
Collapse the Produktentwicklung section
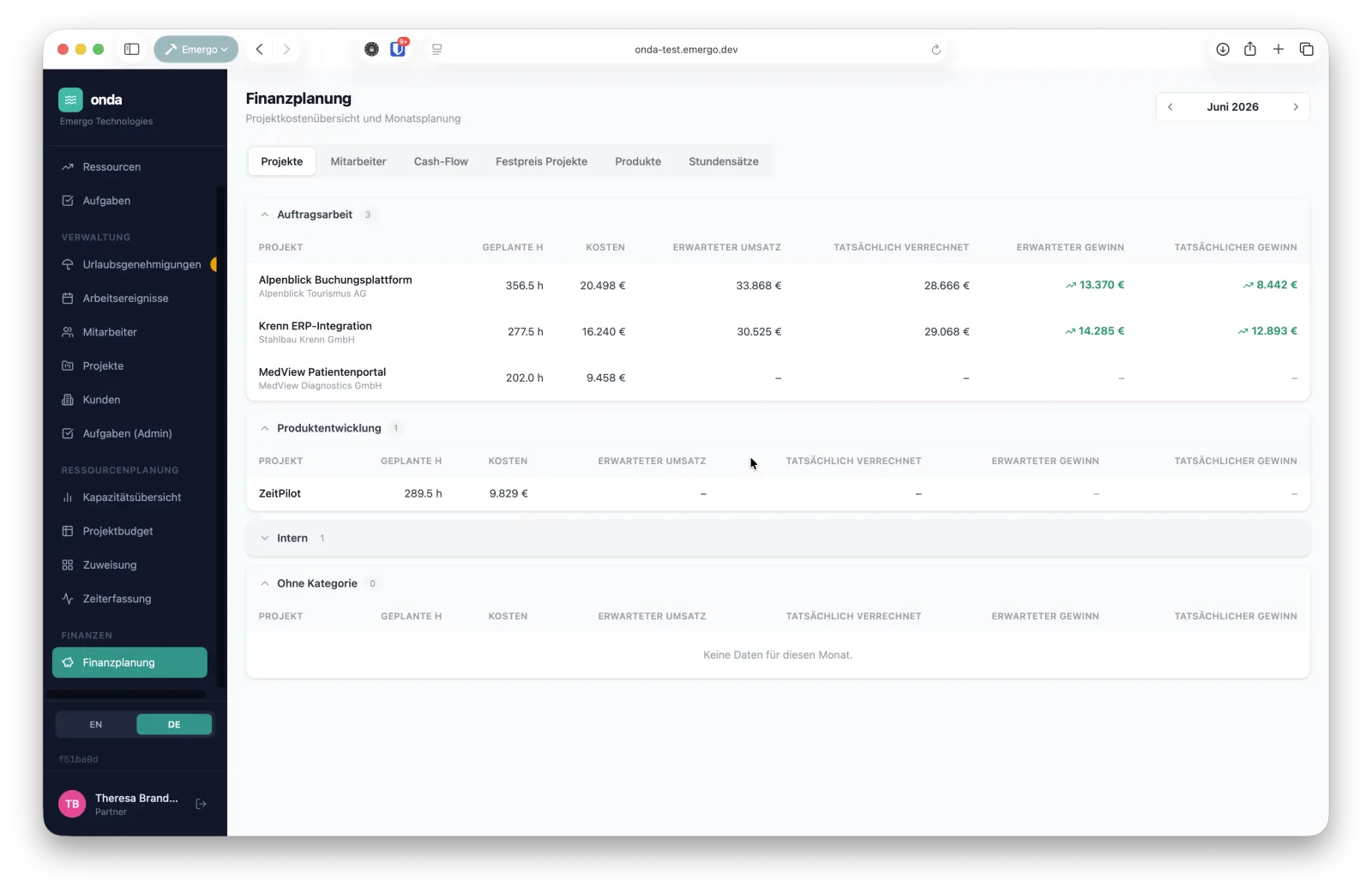pyautogui.click(x=265, y=429)
